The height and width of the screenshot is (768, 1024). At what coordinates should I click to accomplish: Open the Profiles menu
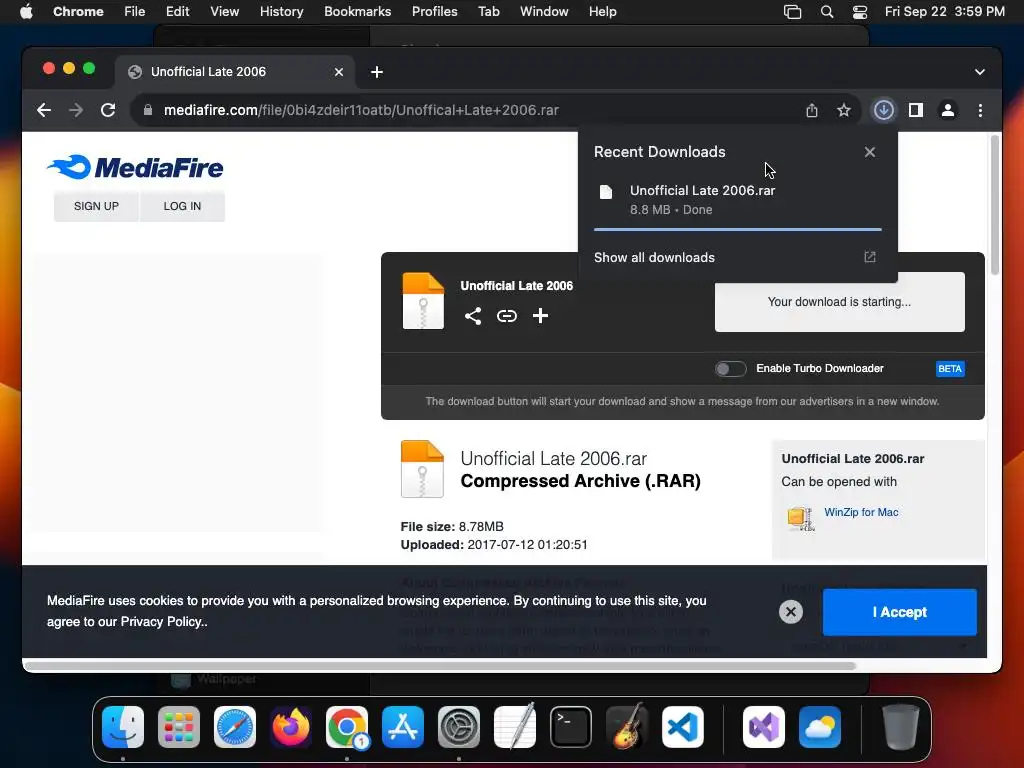[434, 12]
